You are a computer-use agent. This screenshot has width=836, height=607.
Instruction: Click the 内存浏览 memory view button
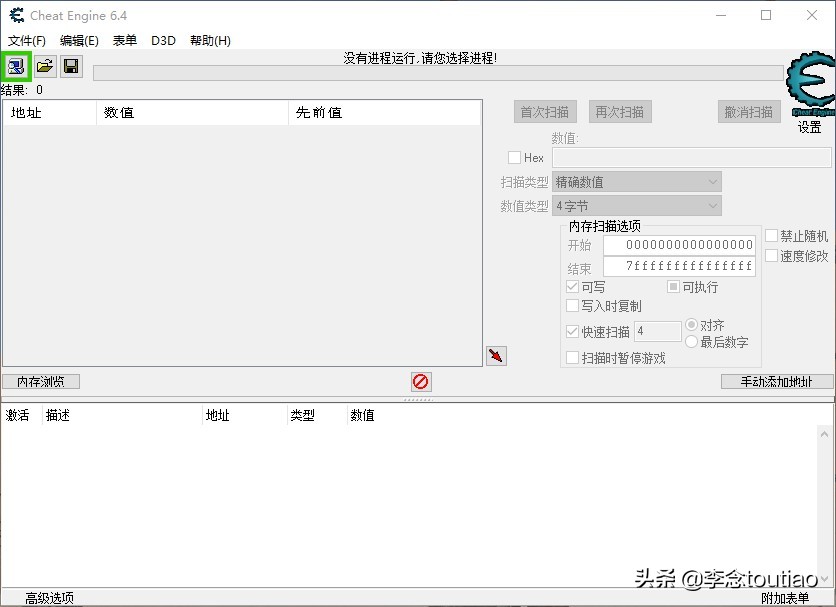pyautogui.click(x=40, y=381)
